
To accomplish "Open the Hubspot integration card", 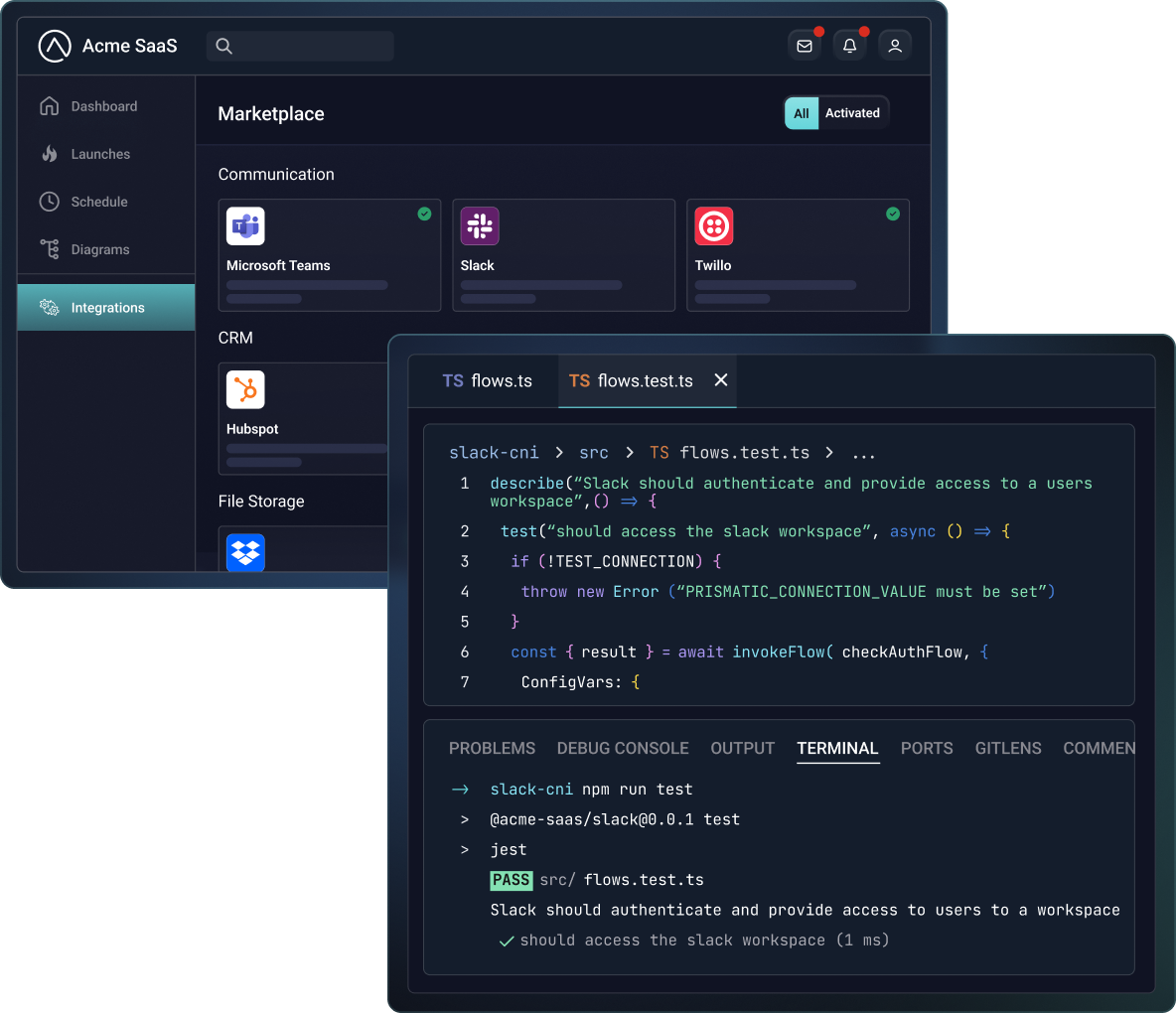I will pos(303,418).
